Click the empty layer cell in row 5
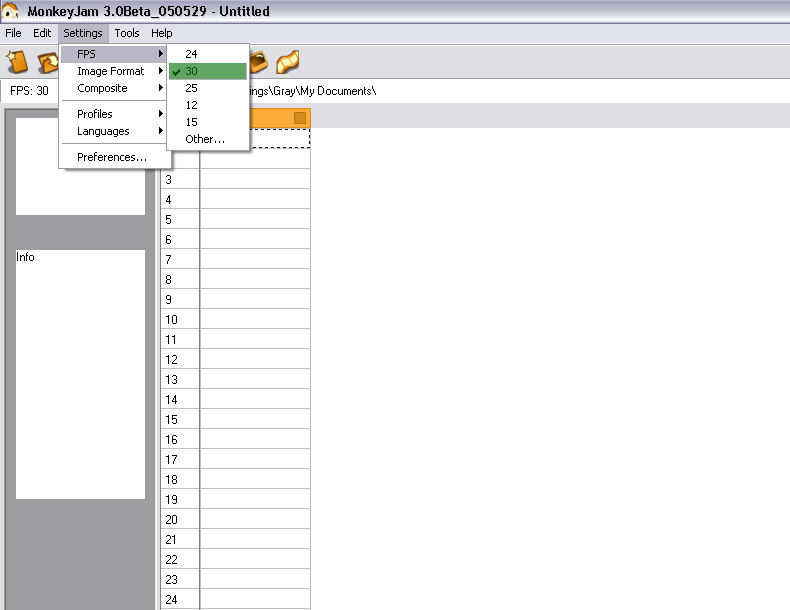The image size is (790, 610). click(255, 219)
